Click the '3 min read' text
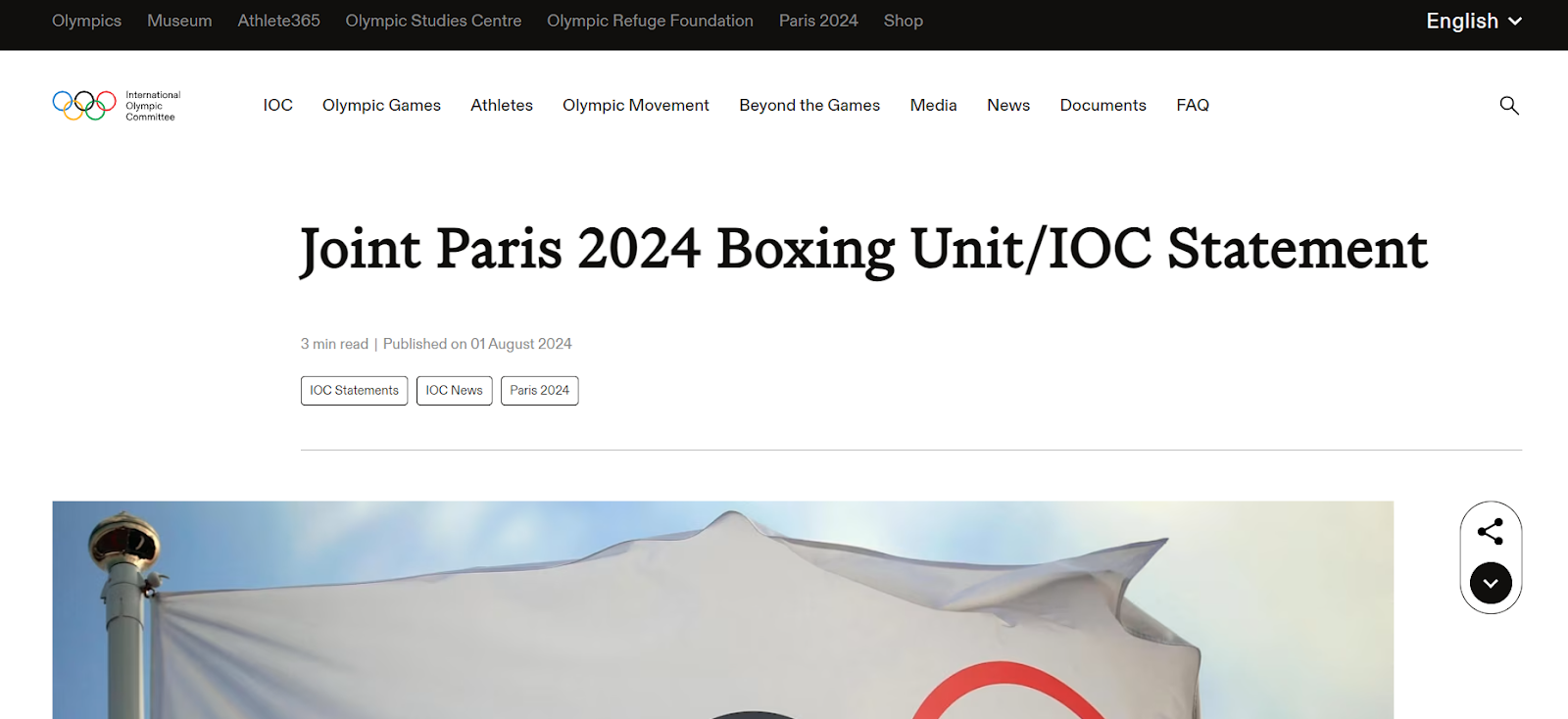Image resolution: width=1568 pixels, height=719 pixels. 334,344
